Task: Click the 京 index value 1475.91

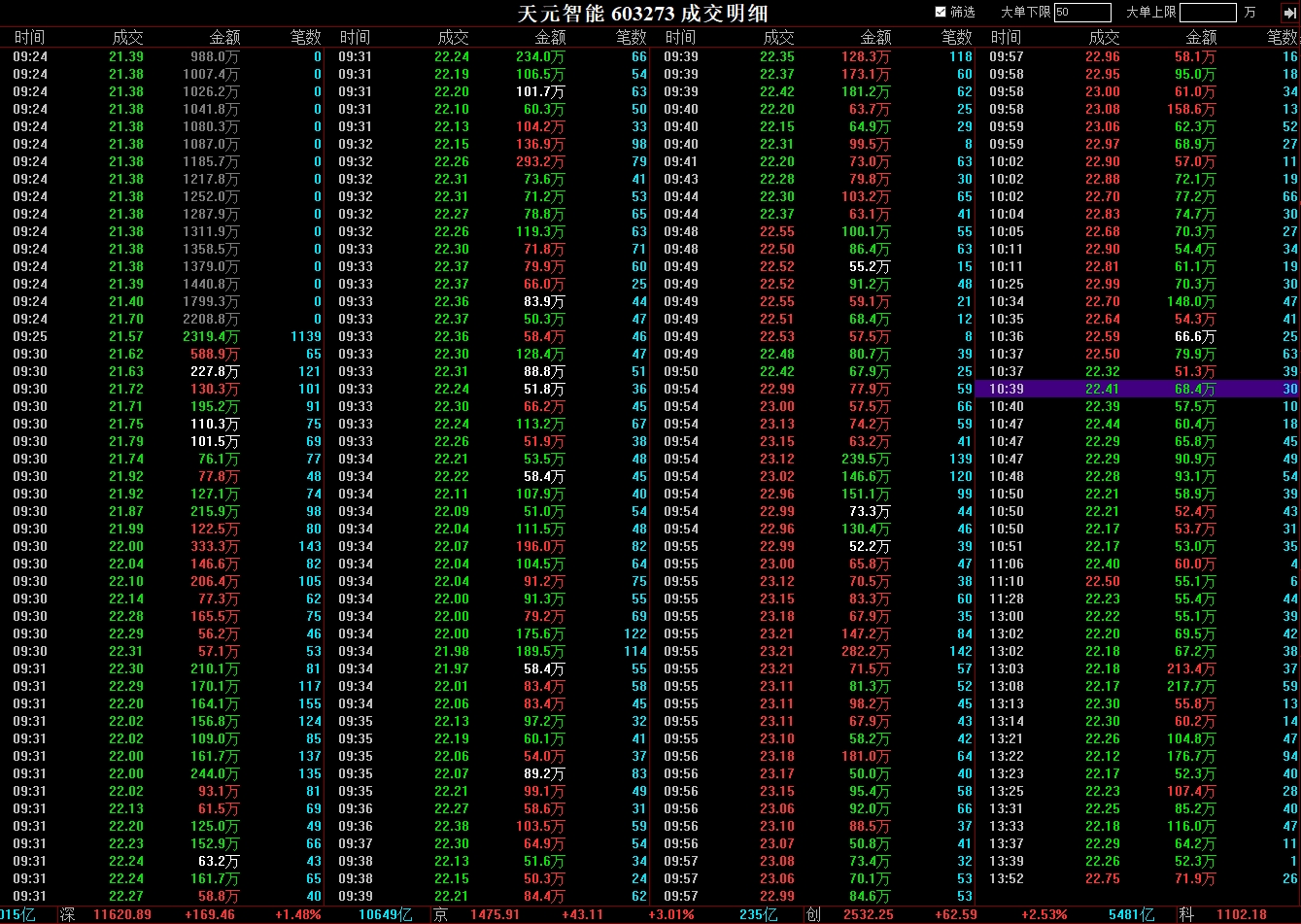Action: pos(496,915)
